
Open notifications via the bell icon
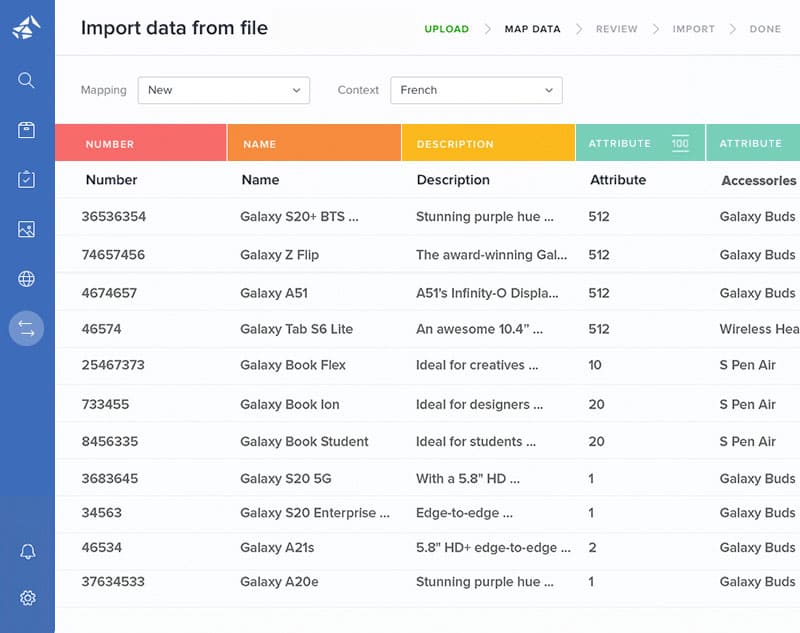click(x=27, y=551)
